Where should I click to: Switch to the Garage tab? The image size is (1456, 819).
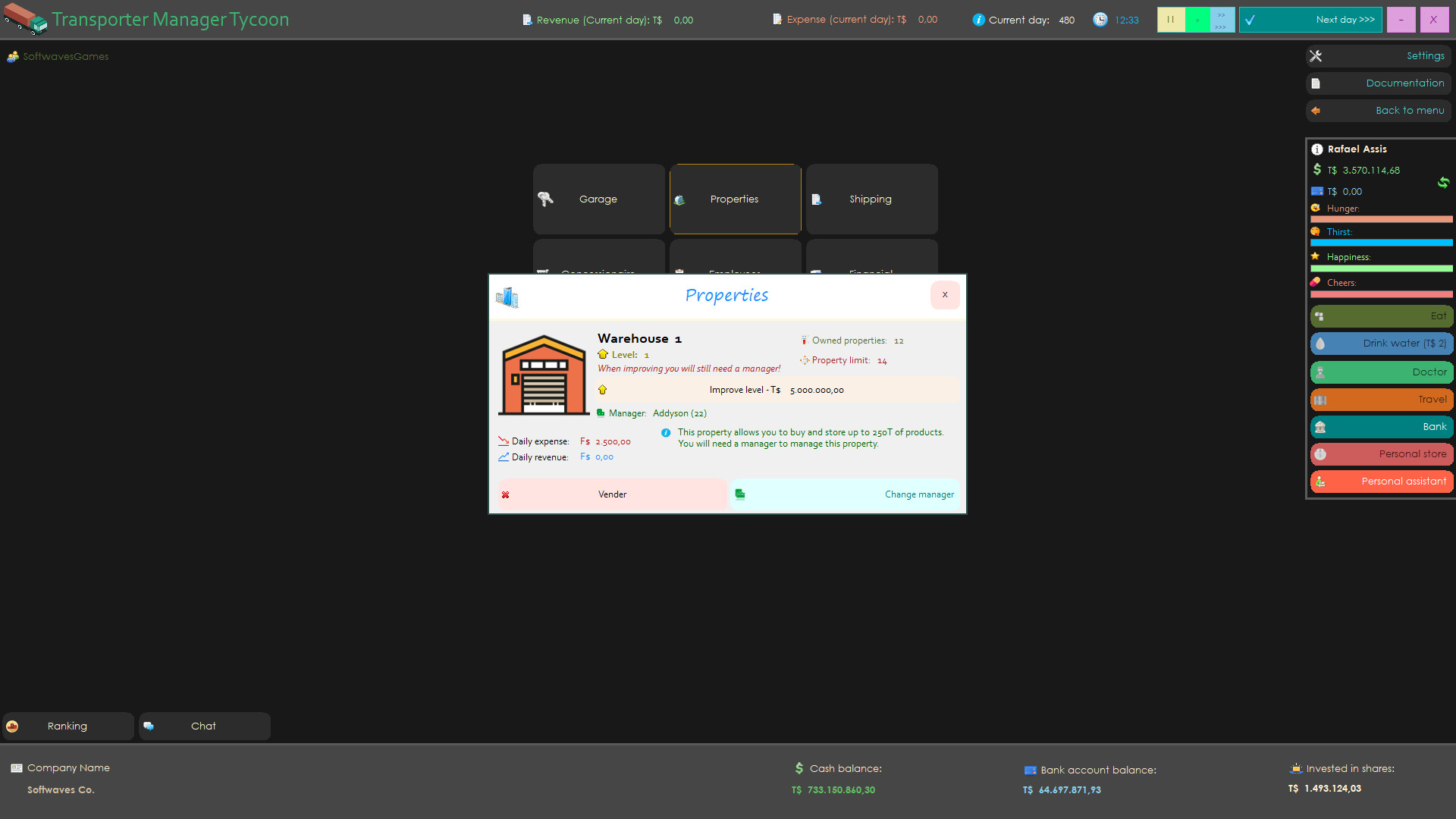(x=598, y=199)
